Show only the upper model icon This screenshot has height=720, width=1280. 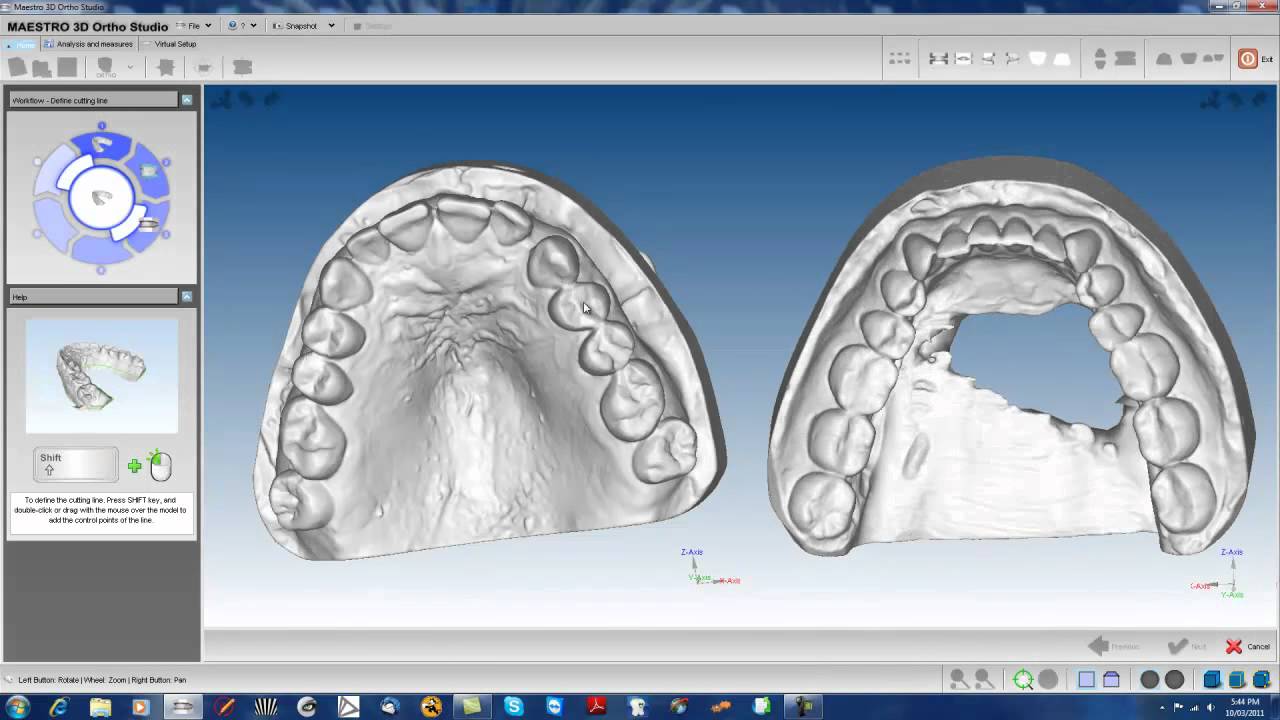1164,59
